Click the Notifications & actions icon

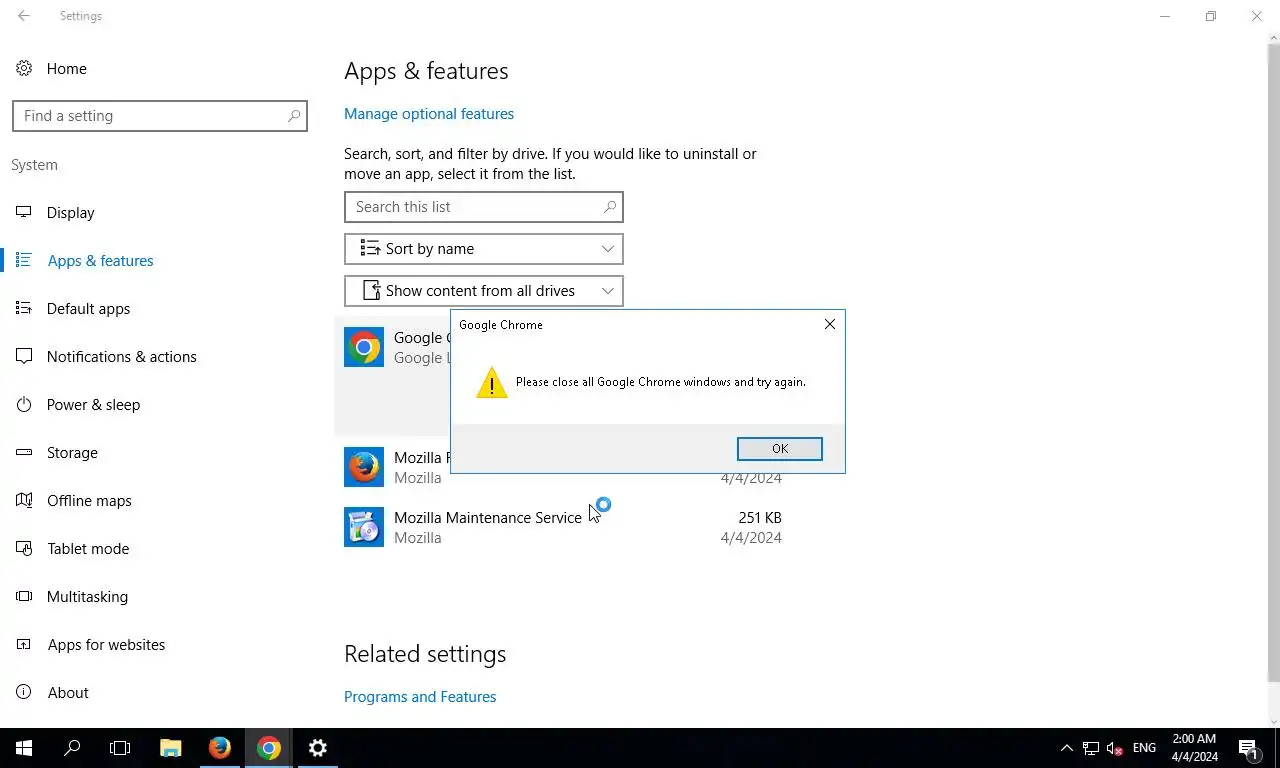[24, 356]
